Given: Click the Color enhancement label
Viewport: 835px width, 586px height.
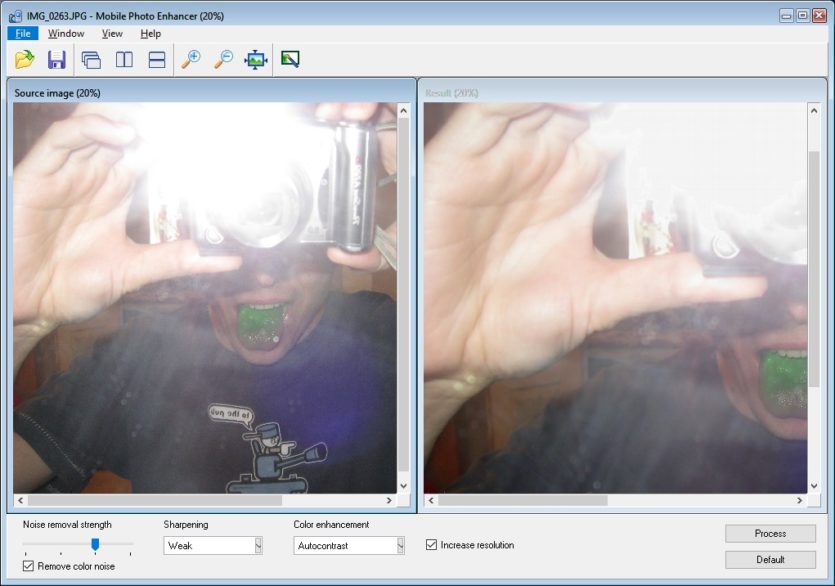Looking at the screenshot, I should 331,524.
